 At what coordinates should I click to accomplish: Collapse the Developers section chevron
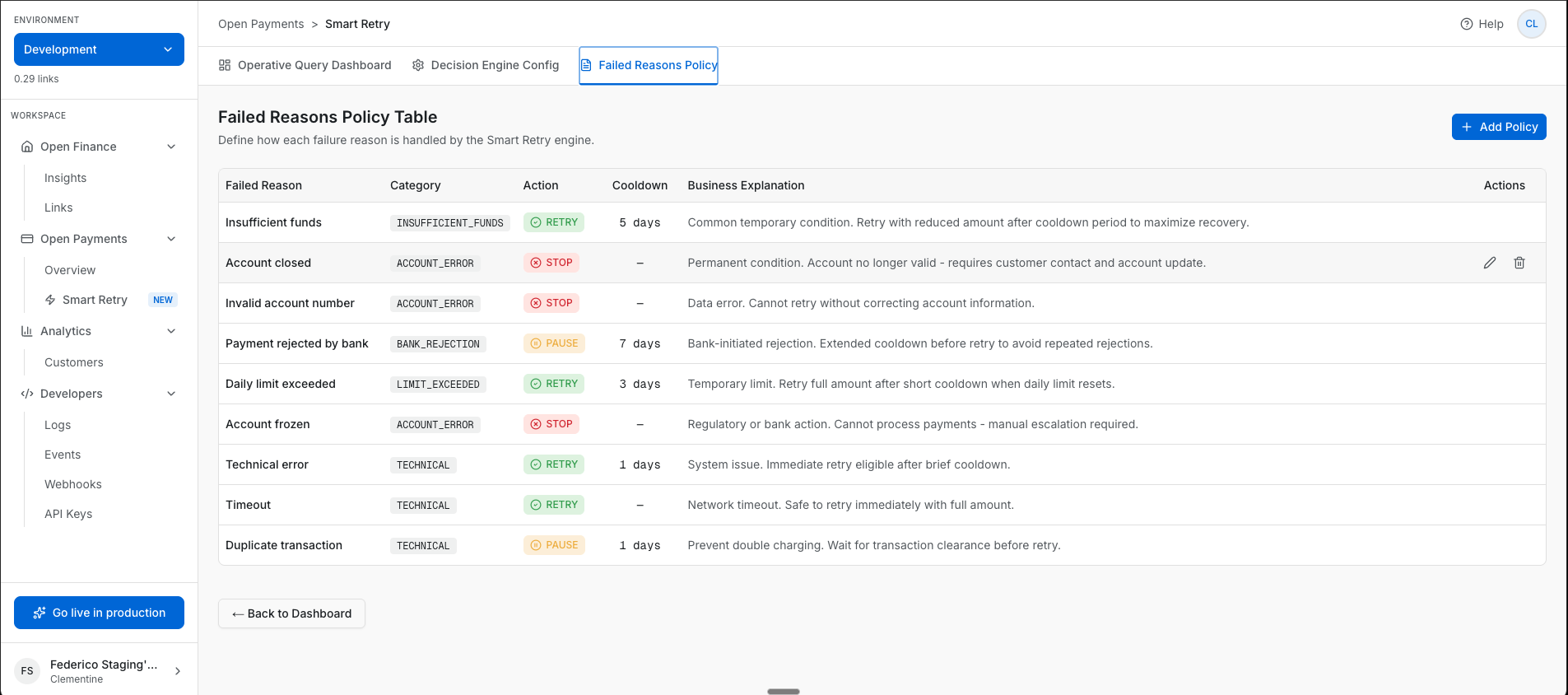click(171, 394)
